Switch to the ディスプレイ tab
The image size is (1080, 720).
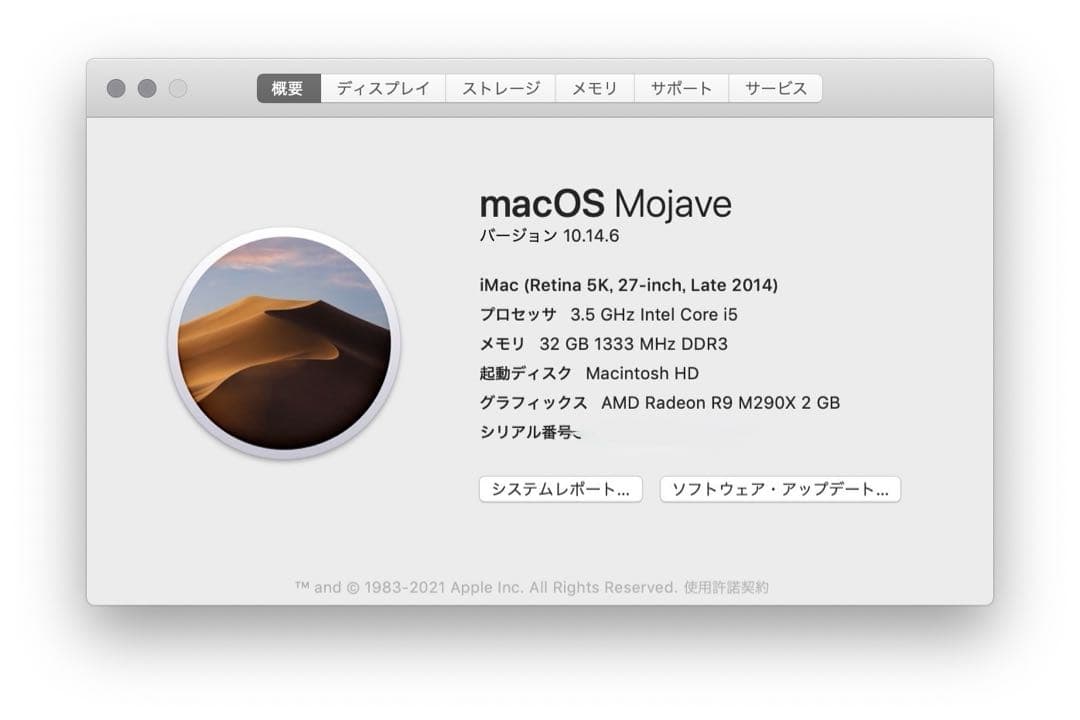point(383,88)
